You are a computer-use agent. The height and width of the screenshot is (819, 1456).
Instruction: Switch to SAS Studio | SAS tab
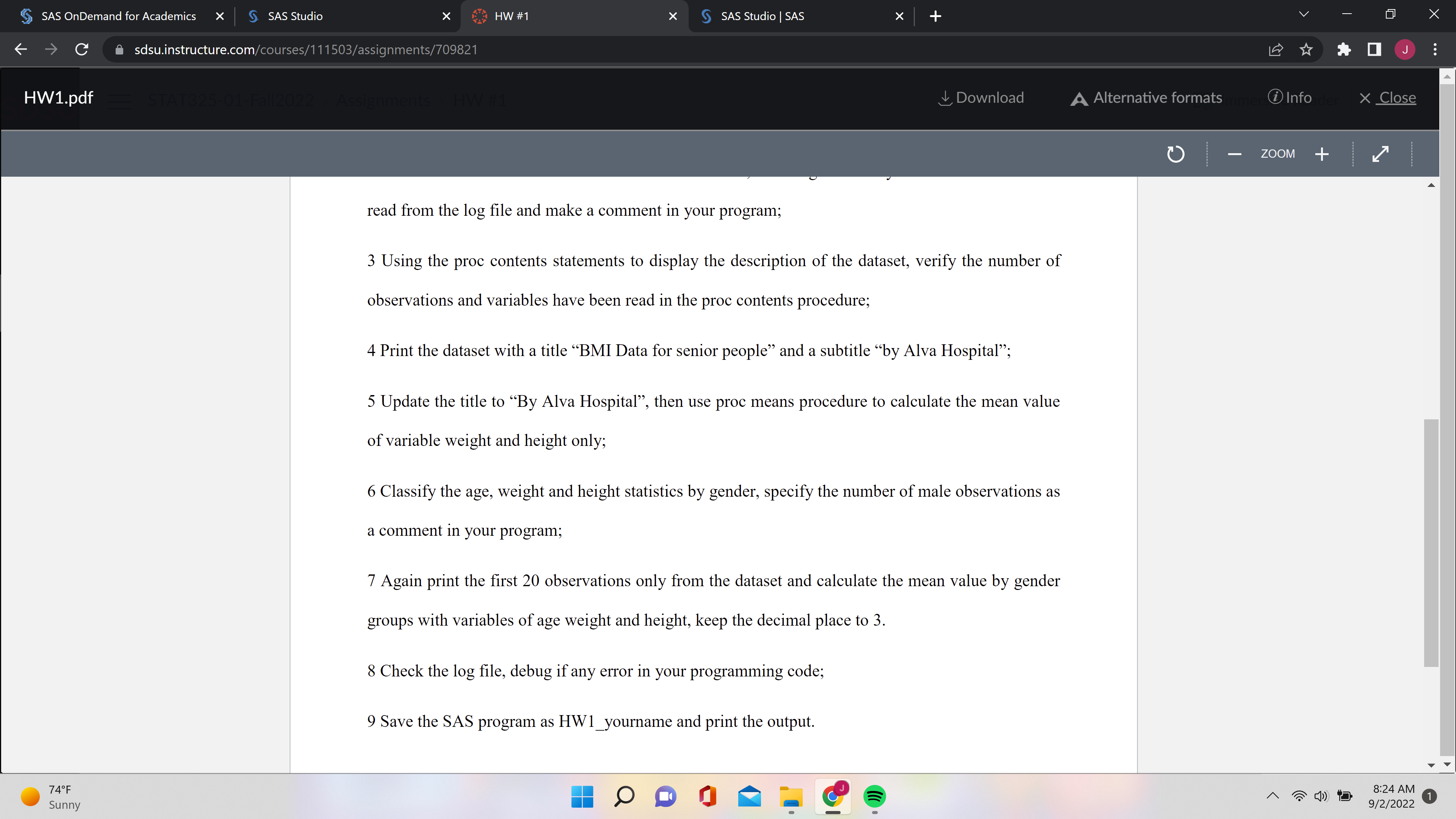click(x=762, y=16)
